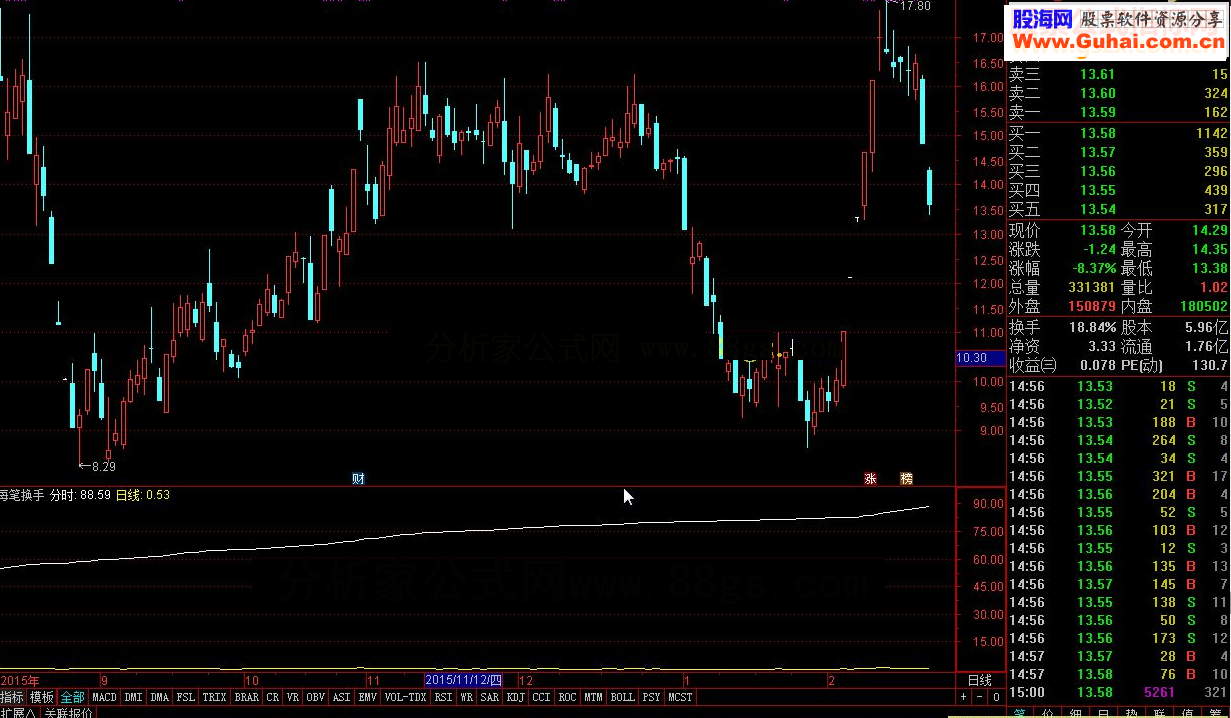Click the 内盘 value 180502
Screen dimensions: 1231x718
(x=1203, y=307)
